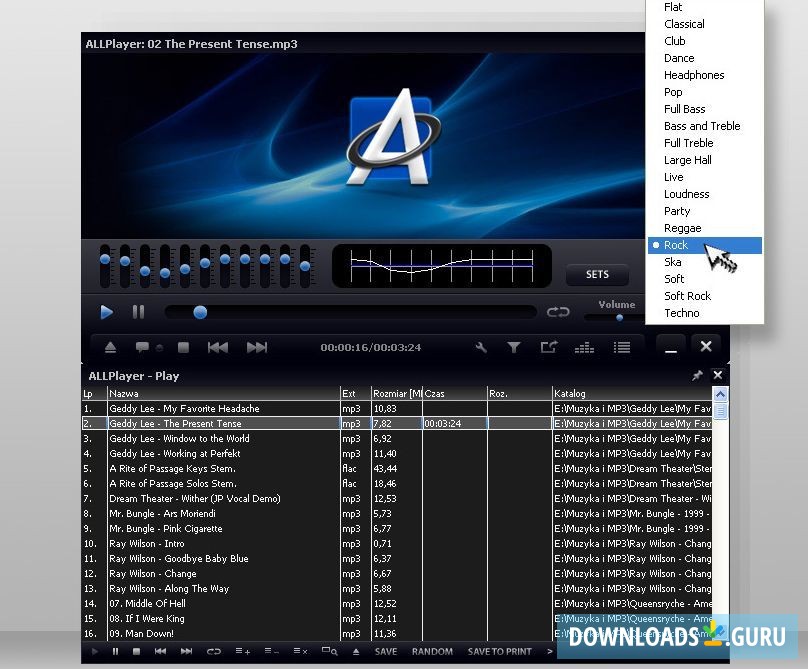Click playlist scrollbar up arrow
This screenshot has height=669, width=808.
720,395
